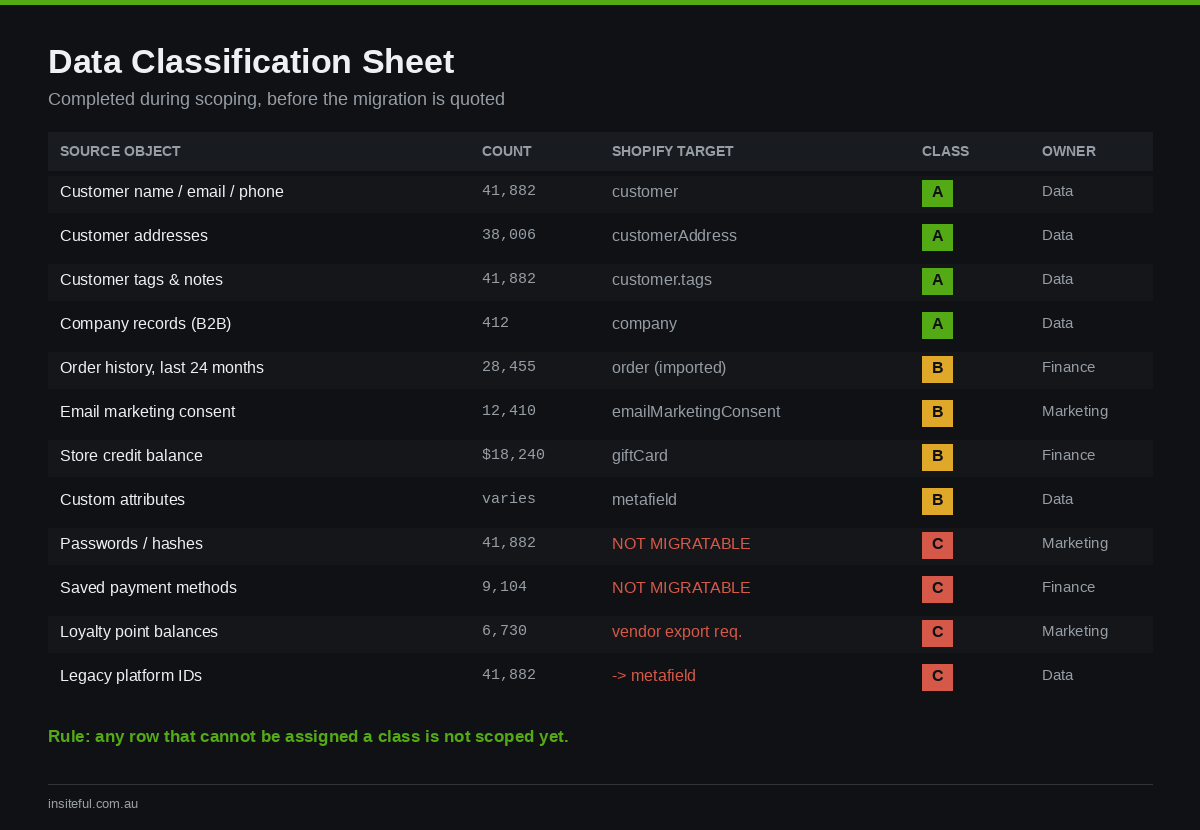Select the 'Passwords / hashes' row label
The image size is (1200, 830).
coord(131,543)
